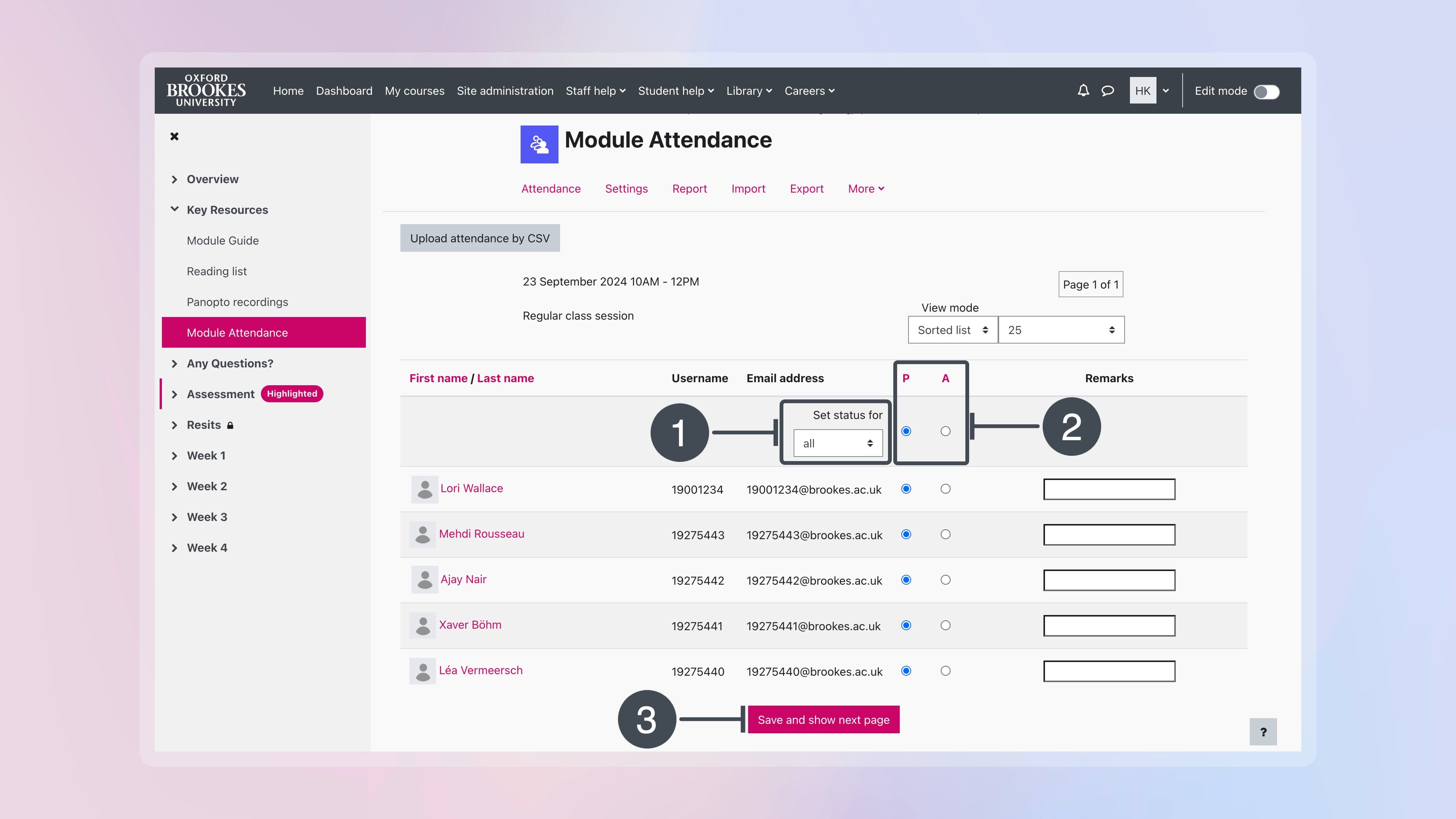Click the lock icon beside Resits
The height and width of the screenshot is (819, 1456).
click(230, 425)
